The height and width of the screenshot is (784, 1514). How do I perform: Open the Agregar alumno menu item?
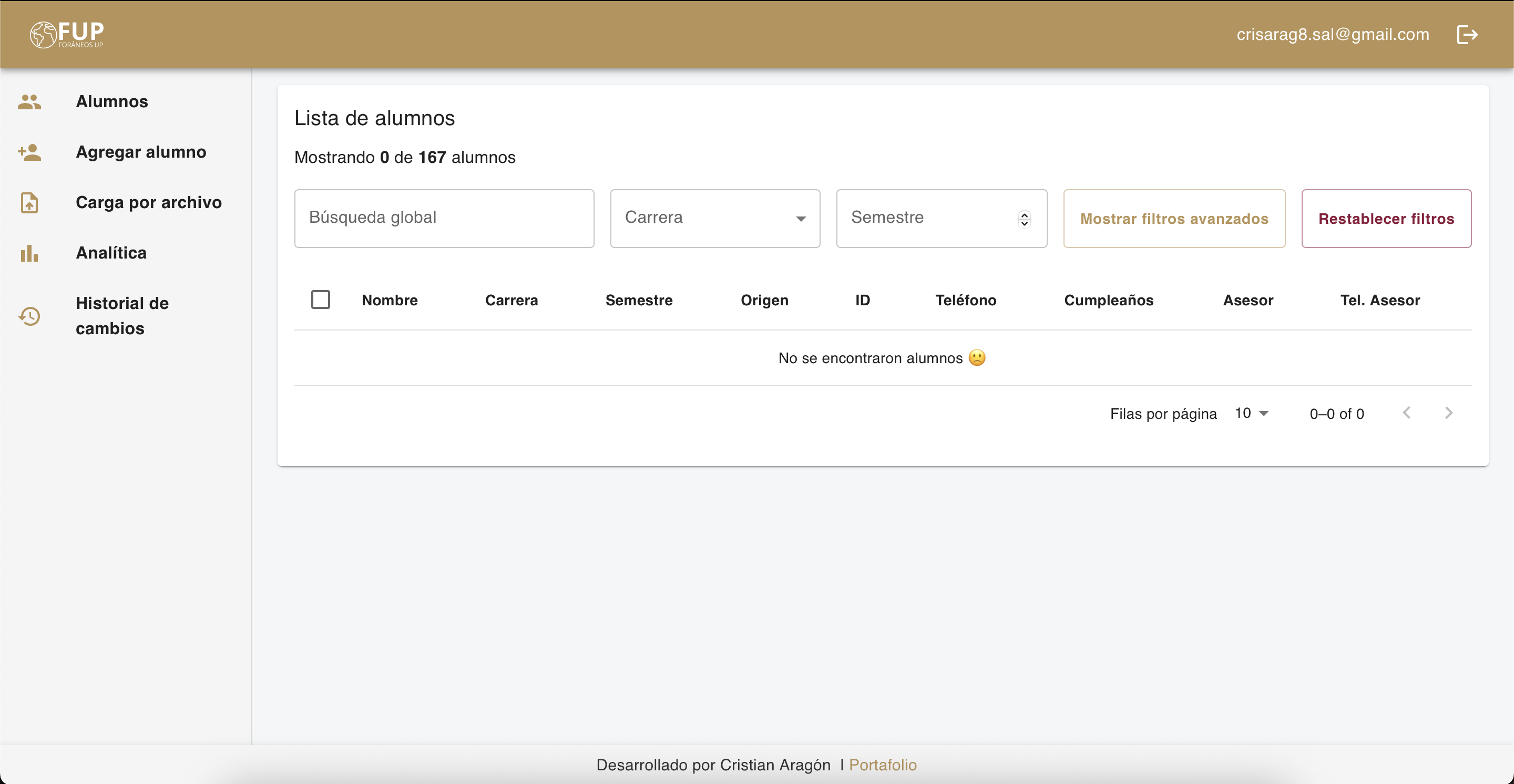click(126, 152)
